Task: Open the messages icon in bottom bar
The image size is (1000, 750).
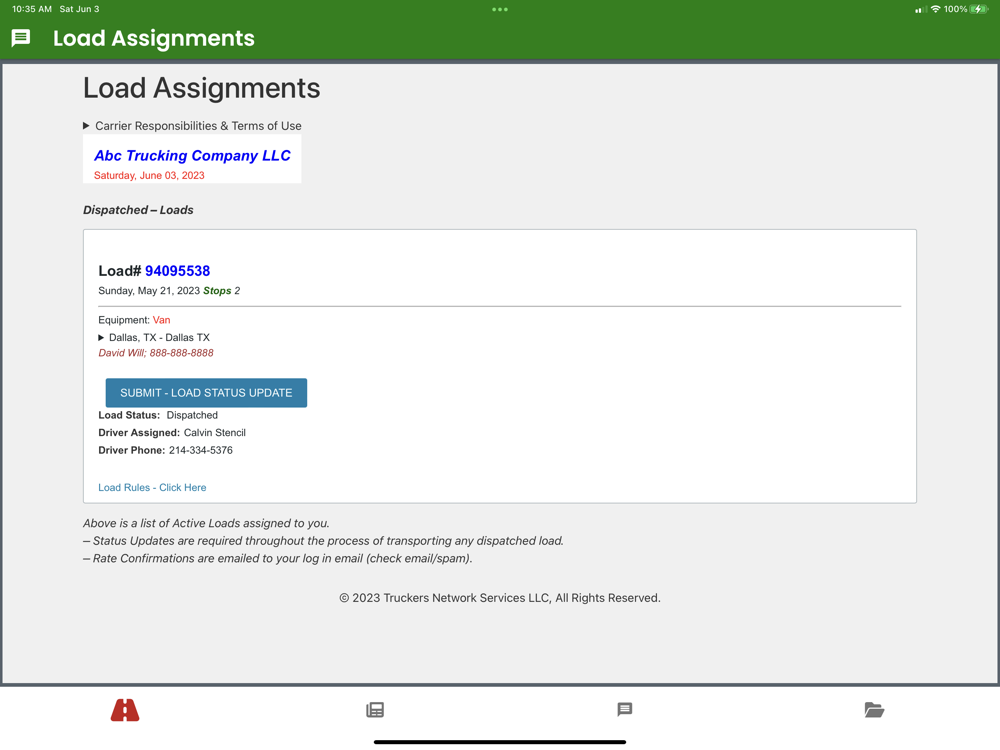Action: pos(625,710)
